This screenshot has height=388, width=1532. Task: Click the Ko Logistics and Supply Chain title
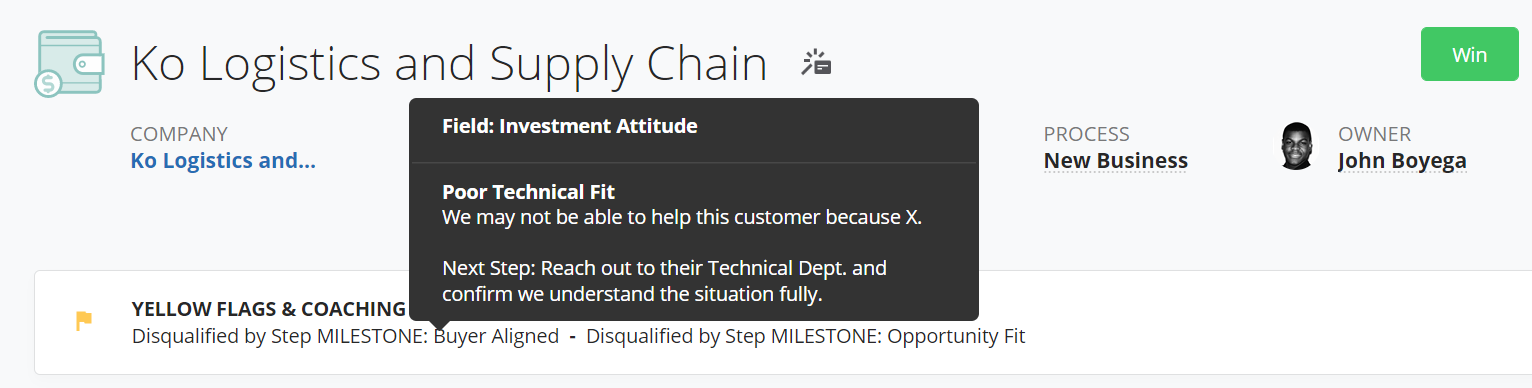pos(449,64)
